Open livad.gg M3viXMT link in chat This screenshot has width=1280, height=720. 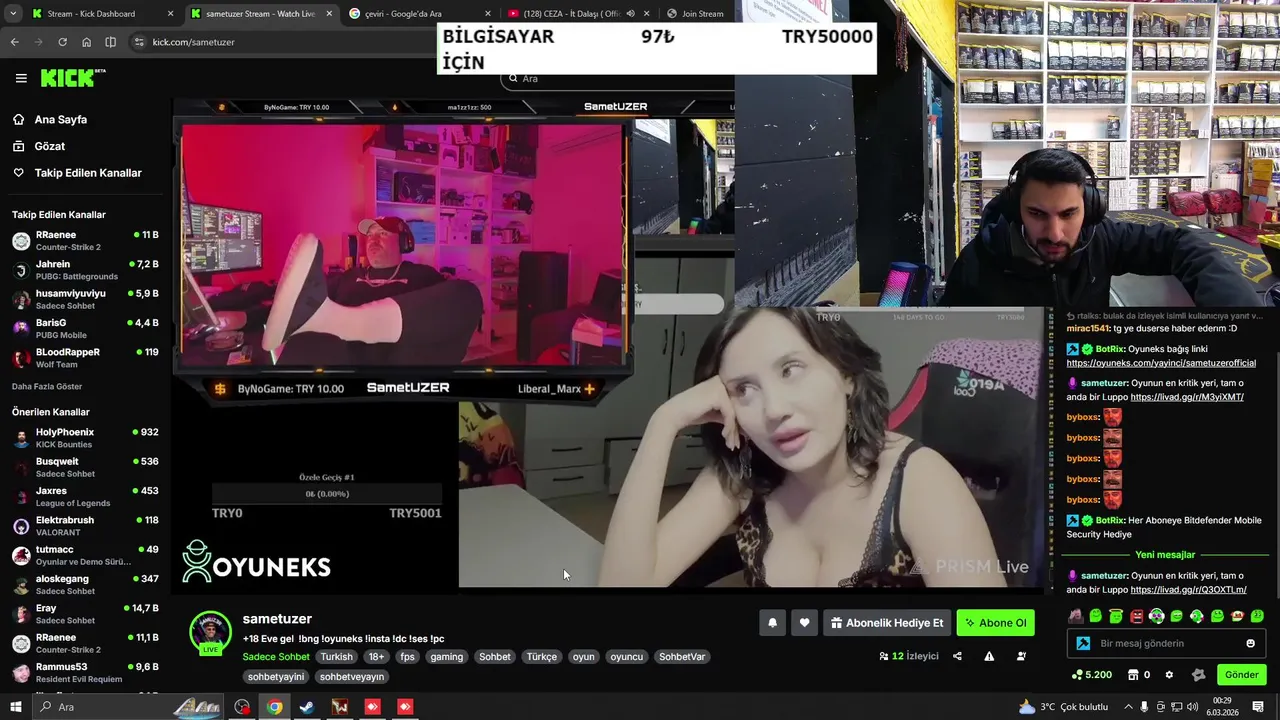(x=1187, y=397)
